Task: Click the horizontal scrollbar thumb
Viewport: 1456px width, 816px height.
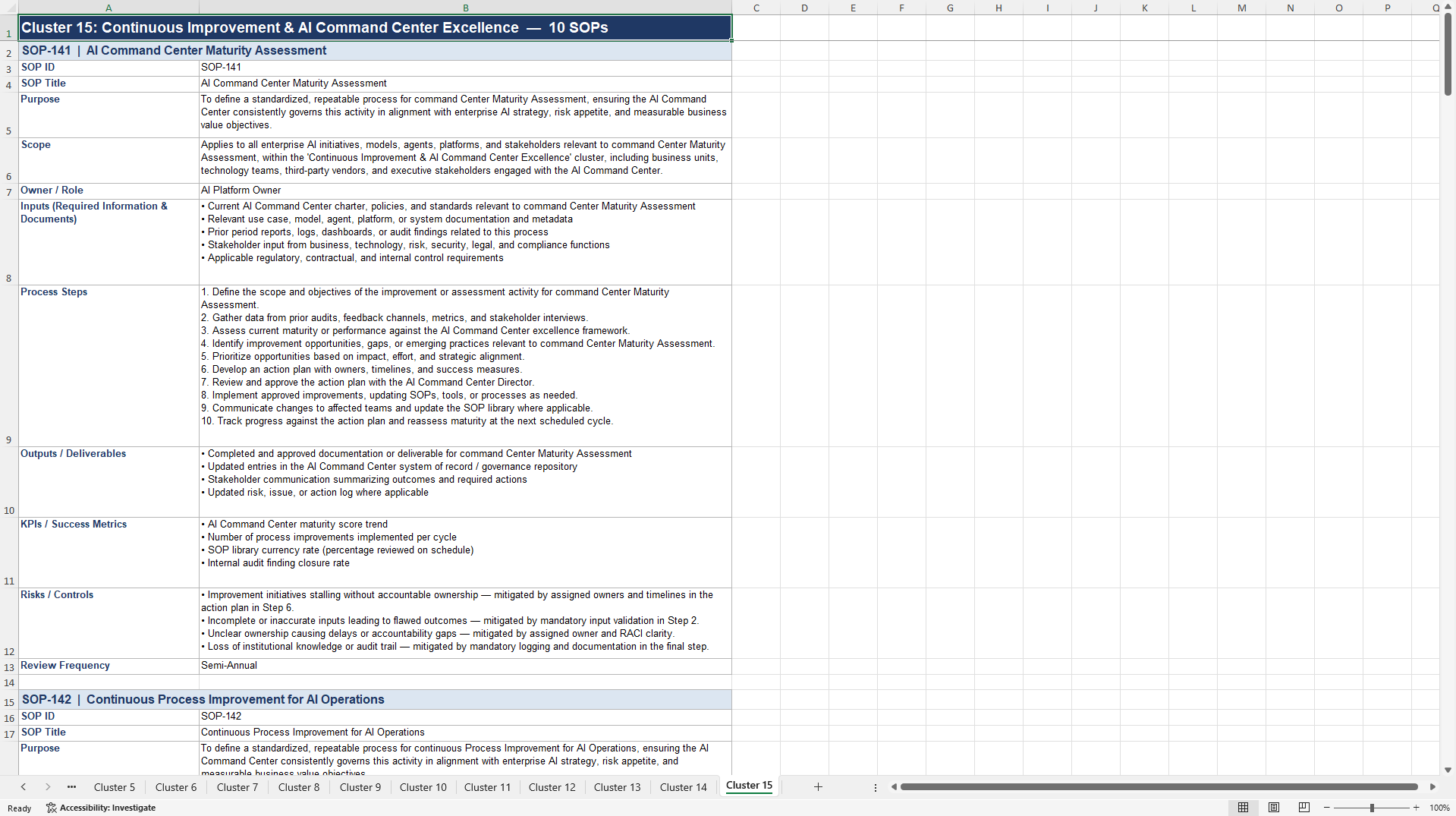Action: click(x=1159, y=787)
